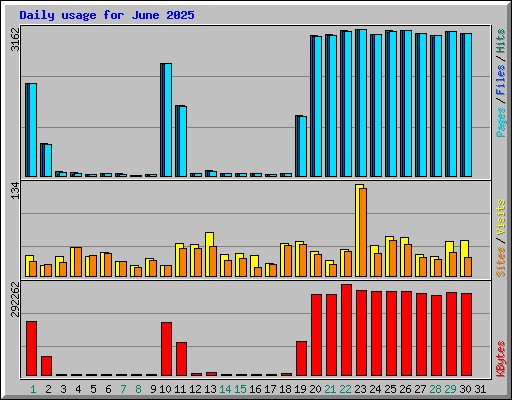512x400 pixels.
Task: Click day label 18 on the x-axis
Action: point(285,389)
